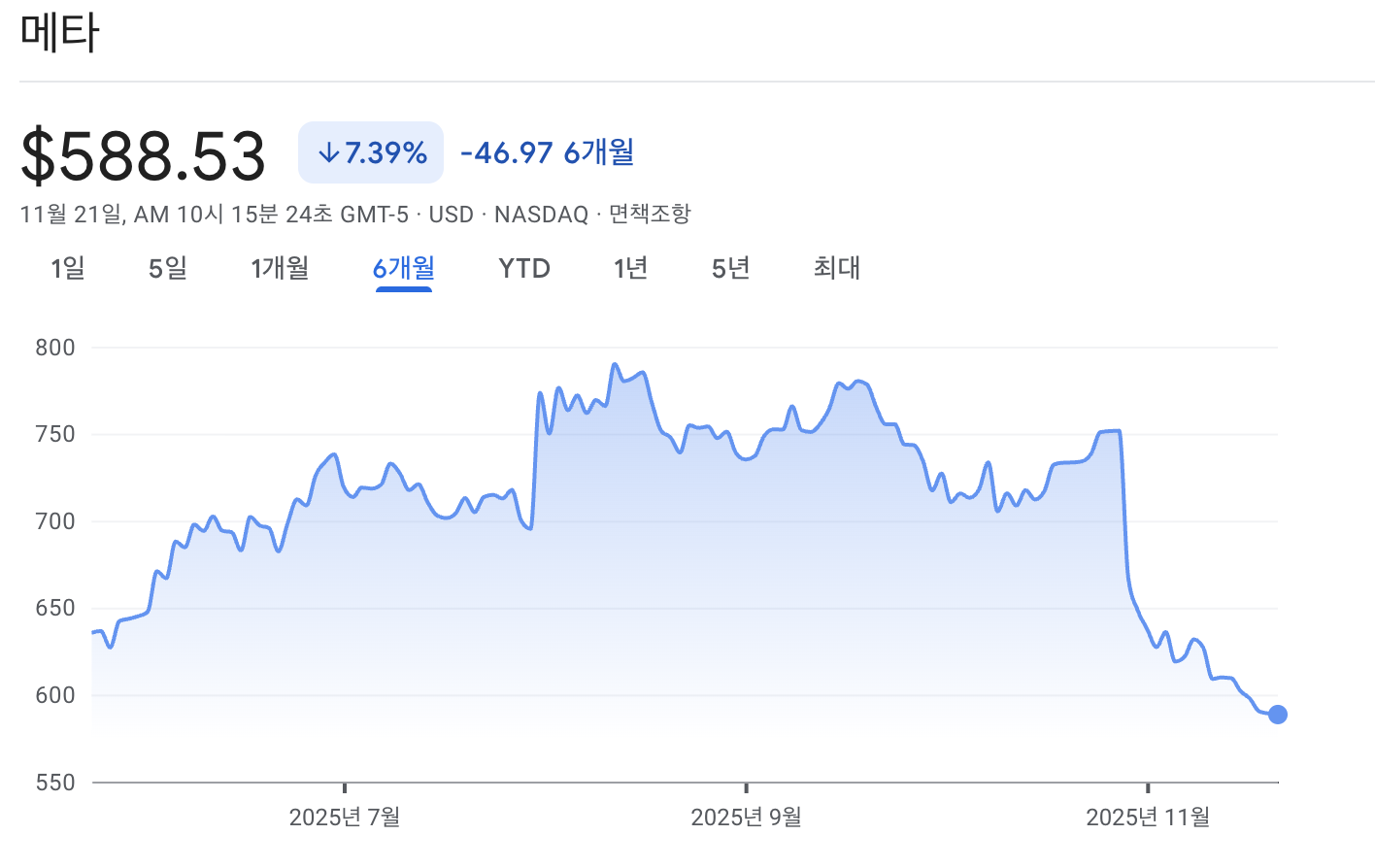Screen dimensions: 1375x868
Task: Click the 2025년 7월 axis label
Action: (x=345, y=818)
